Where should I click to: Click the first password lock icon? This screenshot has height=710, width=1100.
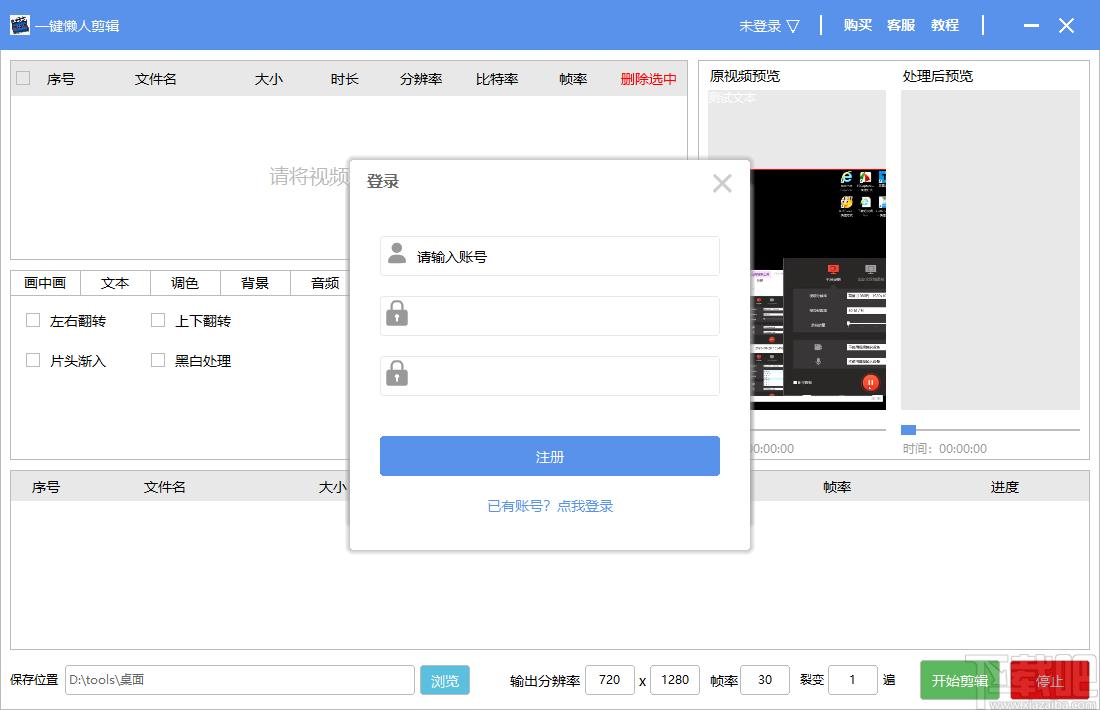pos(397,315)
